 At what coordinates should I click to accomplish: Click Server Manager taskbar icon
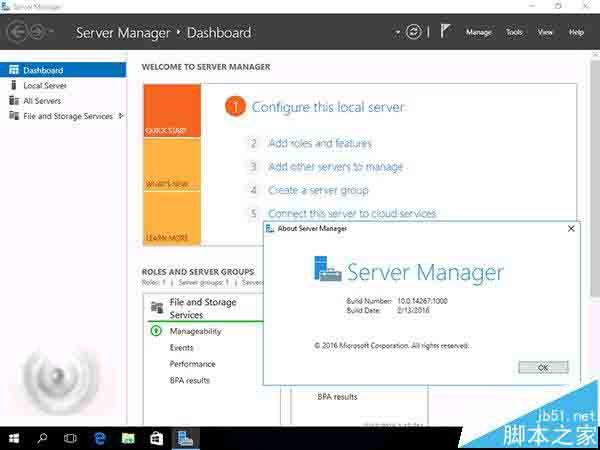pos(186,439)
